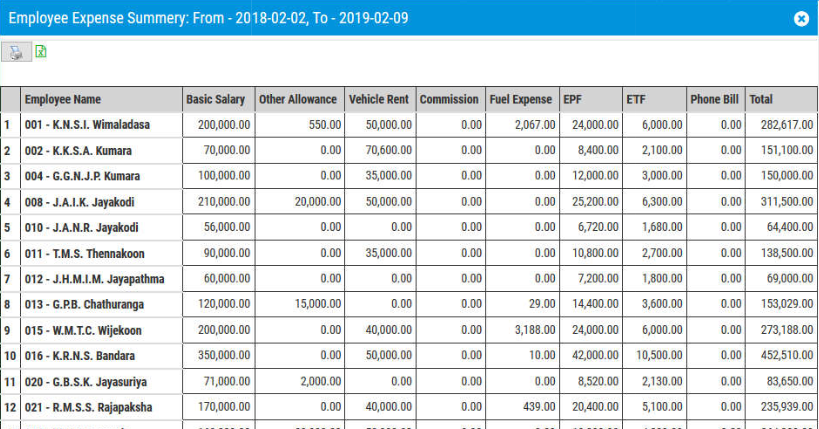Click the 452,510.00 total cell

[x=779, y=356]
